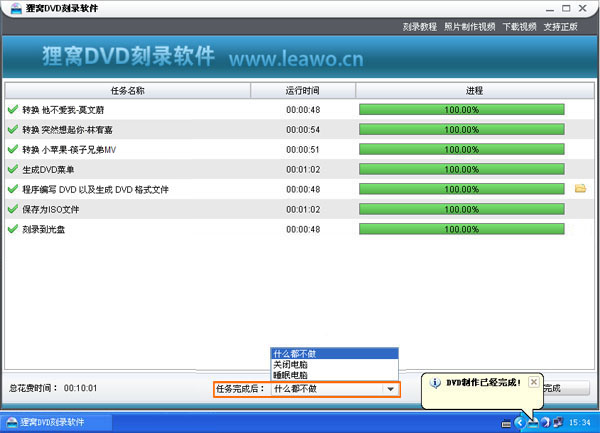The height and width of the screenshot is (433, 600).
Task: Maximize the 狸窝DVD刻录软件 window
Action: [566, 8]
